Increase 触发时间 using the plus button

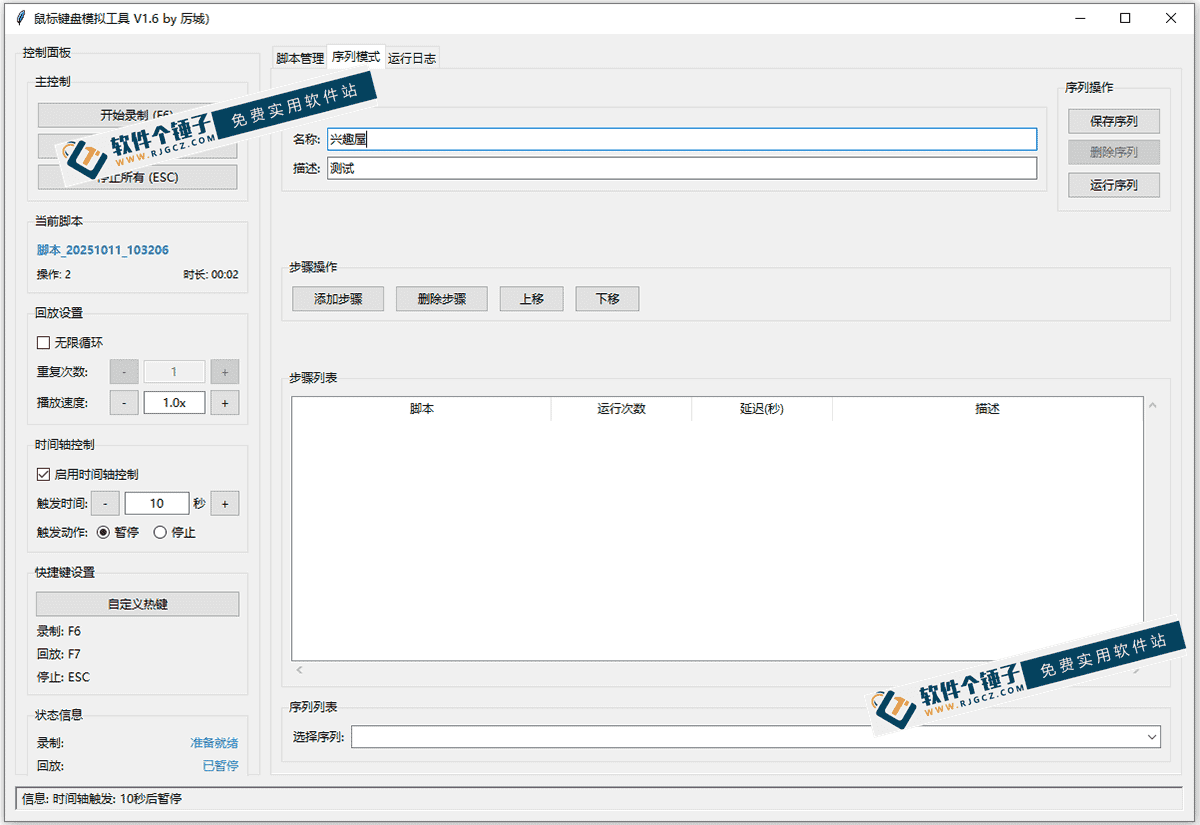pyautogui.click(x=224, y=503)
